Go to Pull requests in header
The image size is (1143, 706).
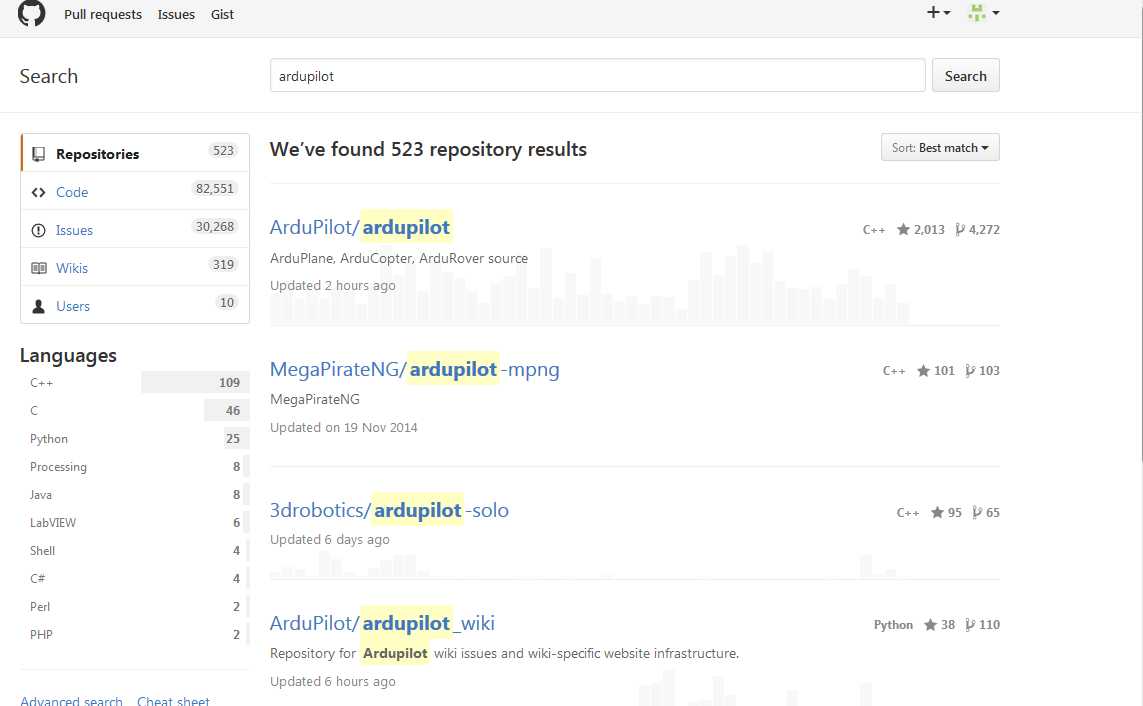click(103, 15)
